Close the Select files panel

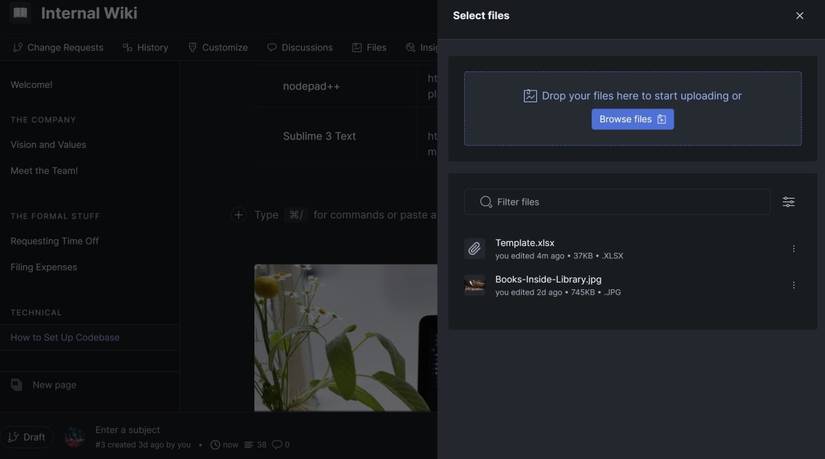click(799, 16)
